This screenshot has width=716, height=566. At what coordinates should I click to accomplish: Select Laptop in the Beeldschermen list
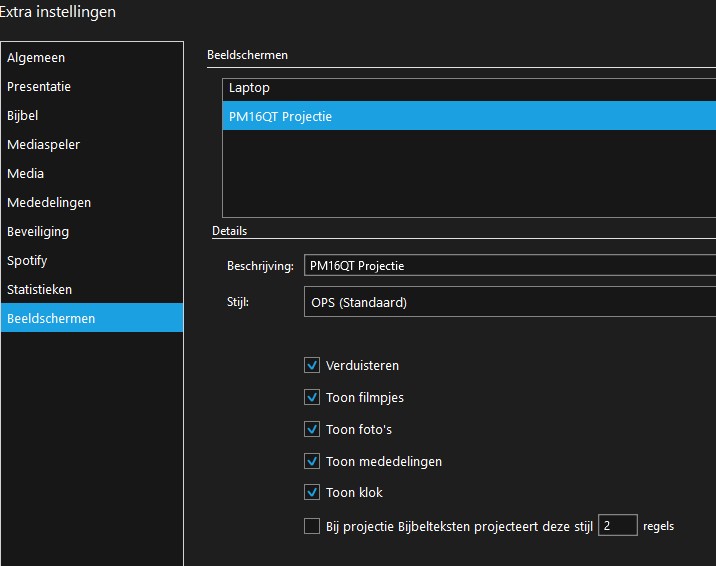pyautogui.click(x=249, y=88)
